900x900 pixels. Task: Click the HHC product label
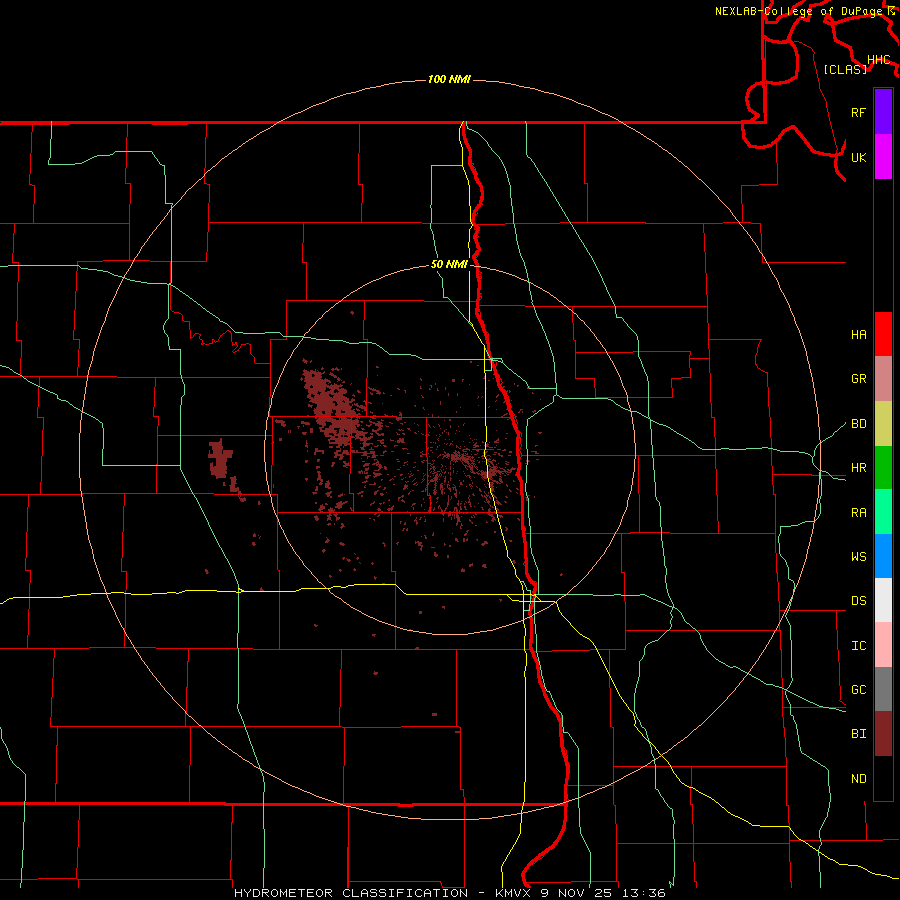(x=878, y=60)
